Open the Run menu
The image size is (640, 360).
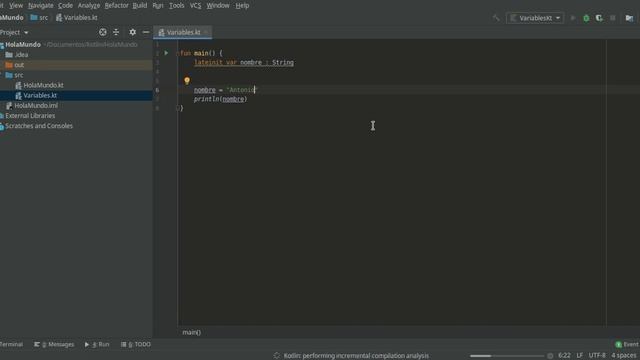158,5
